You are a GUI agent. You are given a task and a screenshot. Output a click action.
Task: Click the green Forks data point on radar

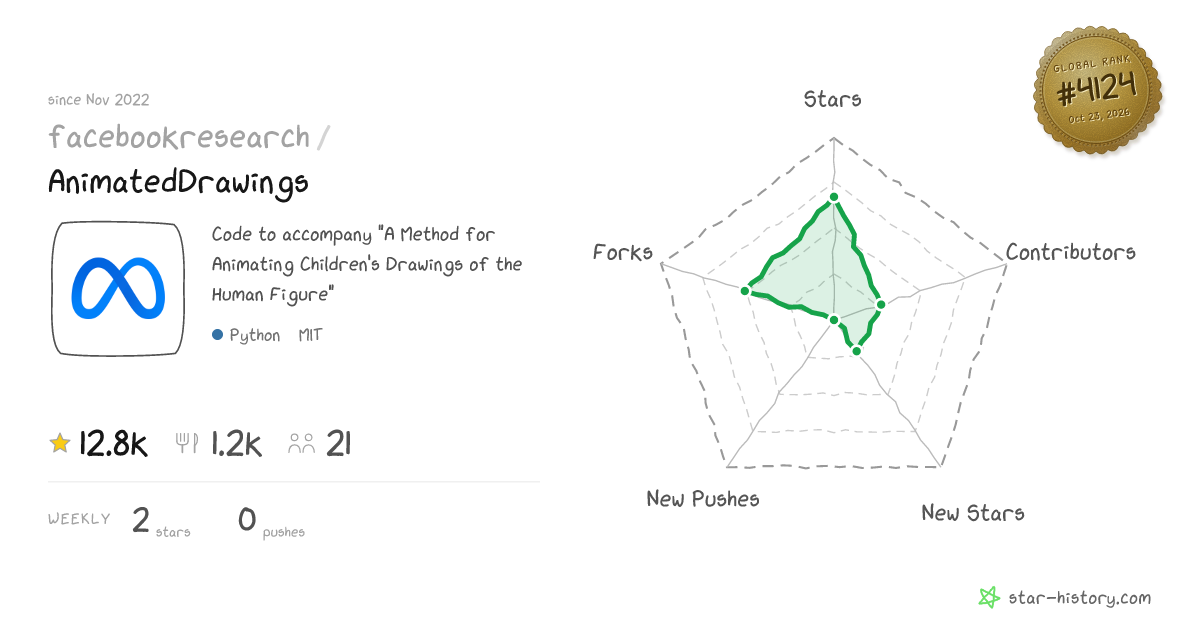(x=745, y=291)
